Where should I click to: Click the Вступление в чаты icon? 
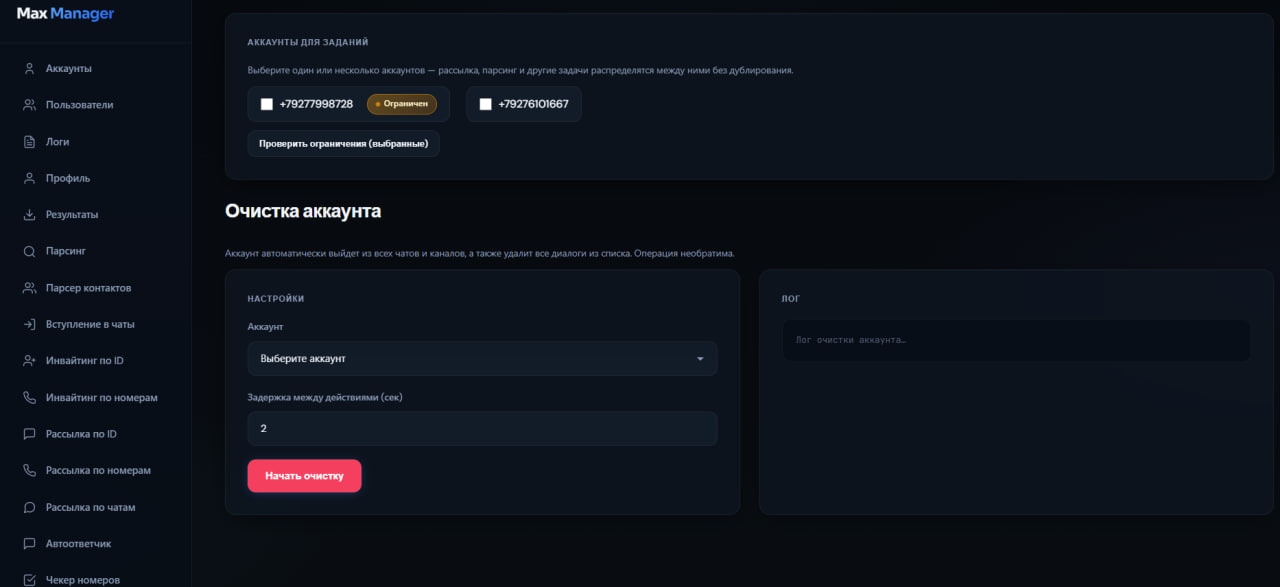click(29, 325)
